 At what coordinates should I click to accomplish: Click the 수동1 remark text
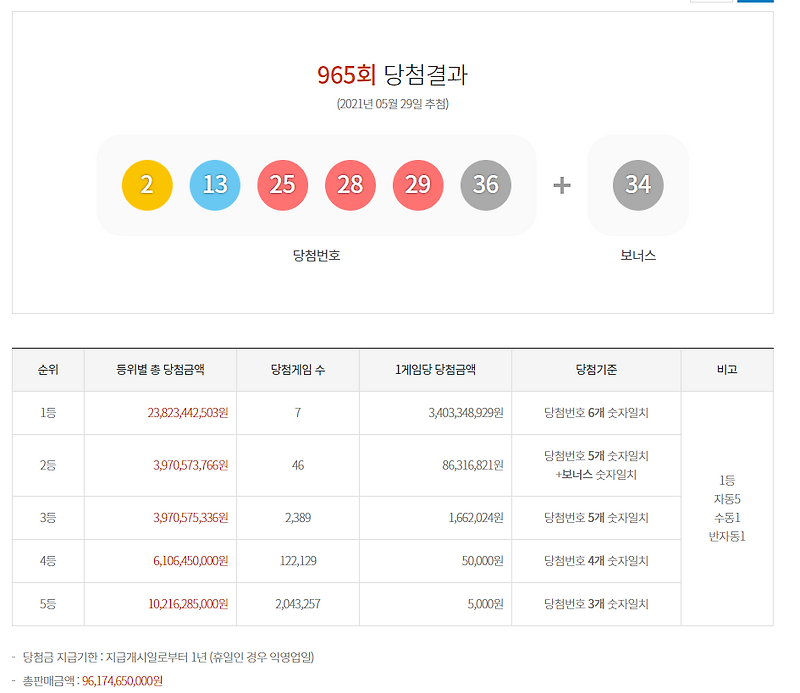(727, 518)
